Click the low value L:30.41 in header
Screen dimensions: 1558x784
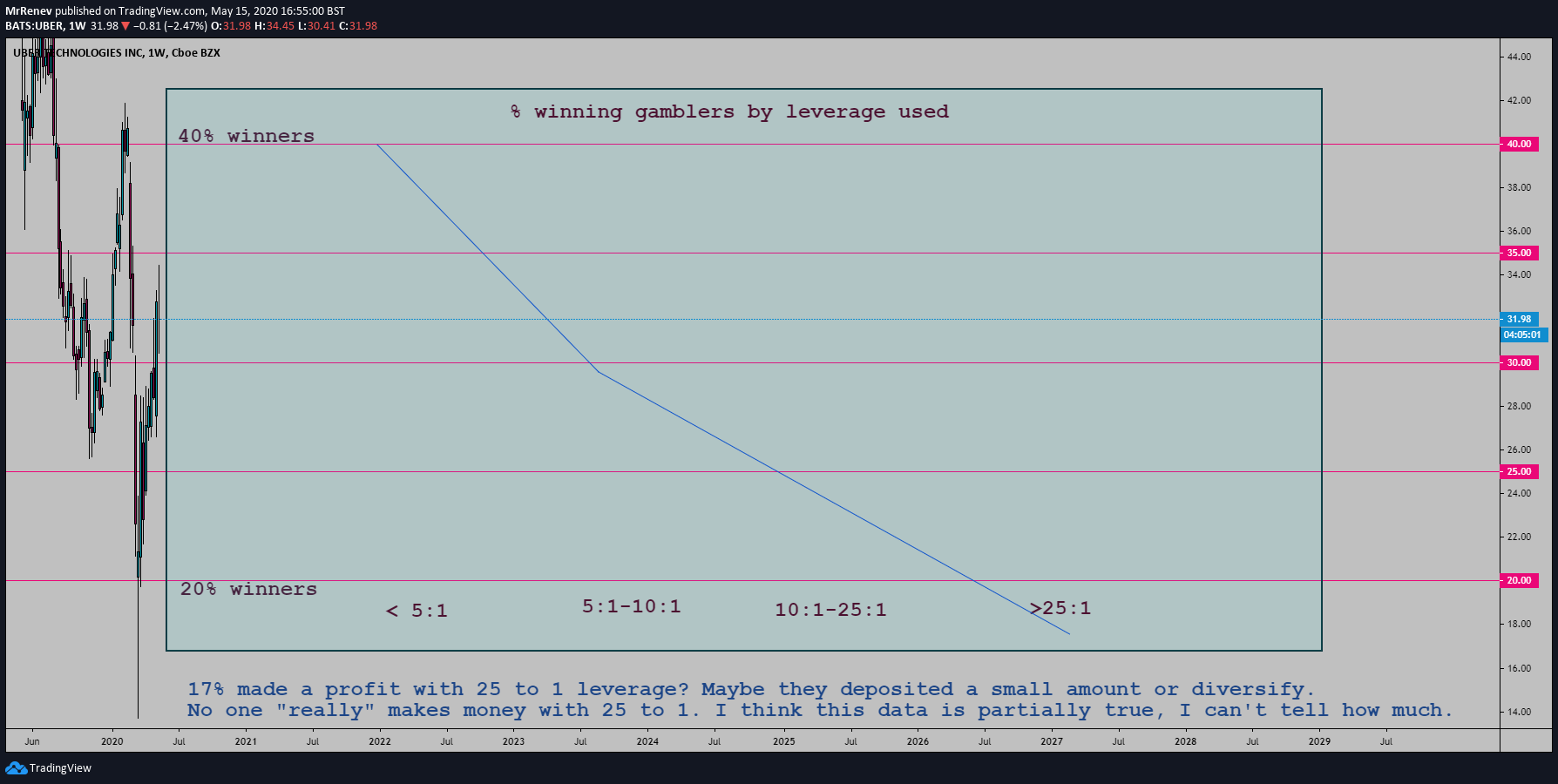pyautogui.click(x=316, y=26)
